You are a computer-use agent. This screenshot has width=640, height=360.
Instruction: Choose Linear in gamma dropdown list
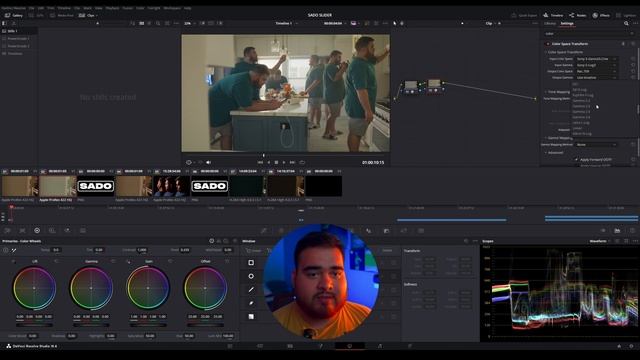click(x=577, y=128)
